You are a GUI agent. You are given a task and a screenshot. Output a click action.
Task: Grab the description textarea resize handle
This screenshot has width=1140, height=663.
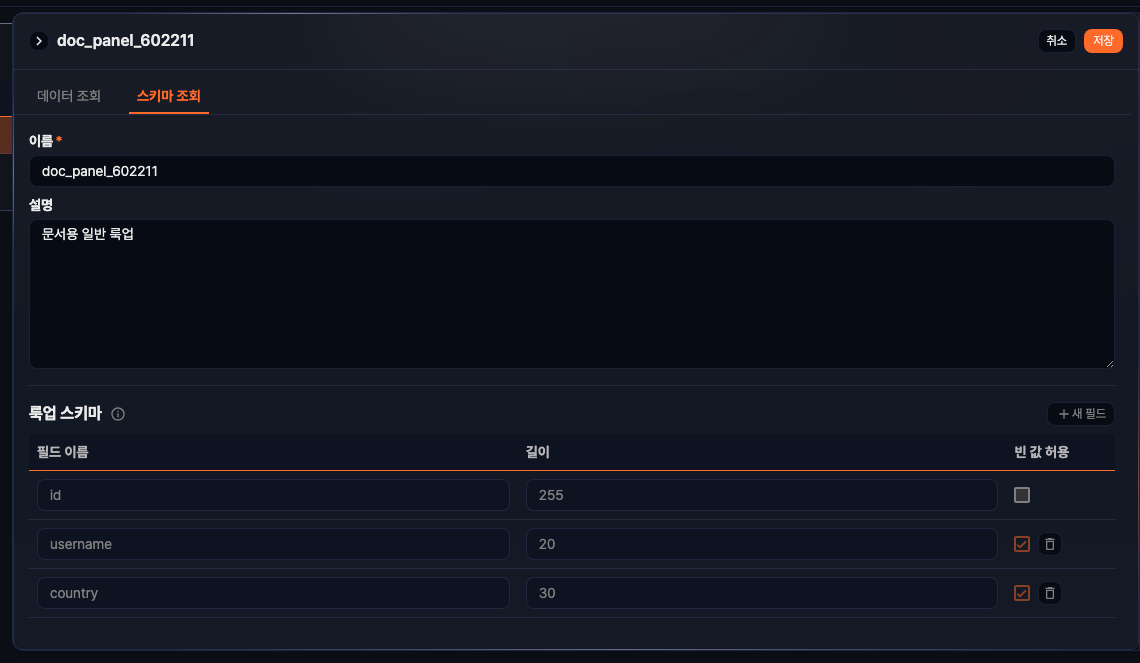[1109, 363]
